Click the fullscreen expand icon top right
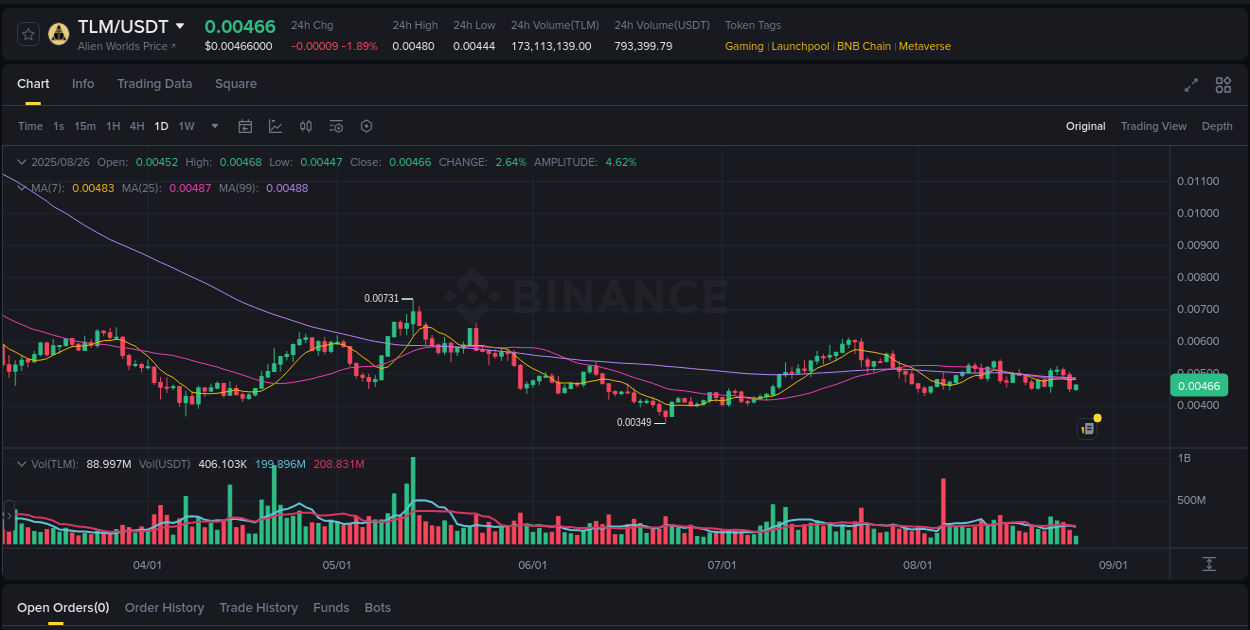This screenshot has width=1250, height=630. tap(1190, 86)
